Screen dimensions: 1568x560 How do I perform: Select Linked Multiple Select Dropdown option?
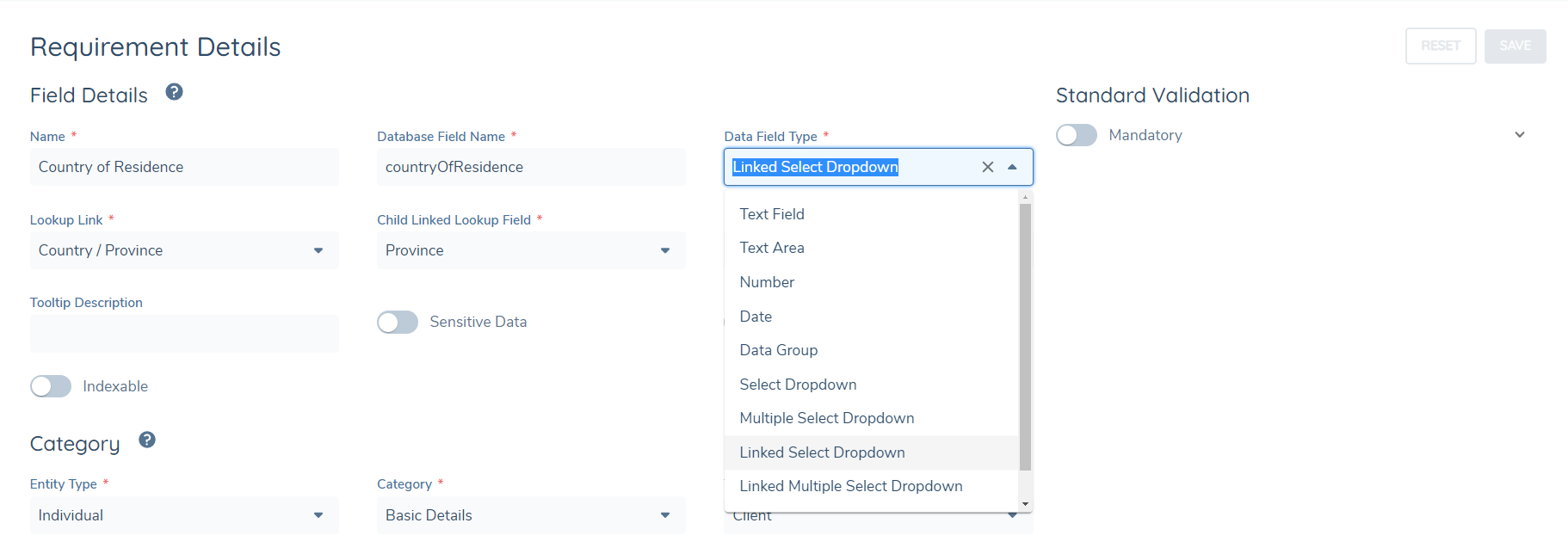point(850,486)
